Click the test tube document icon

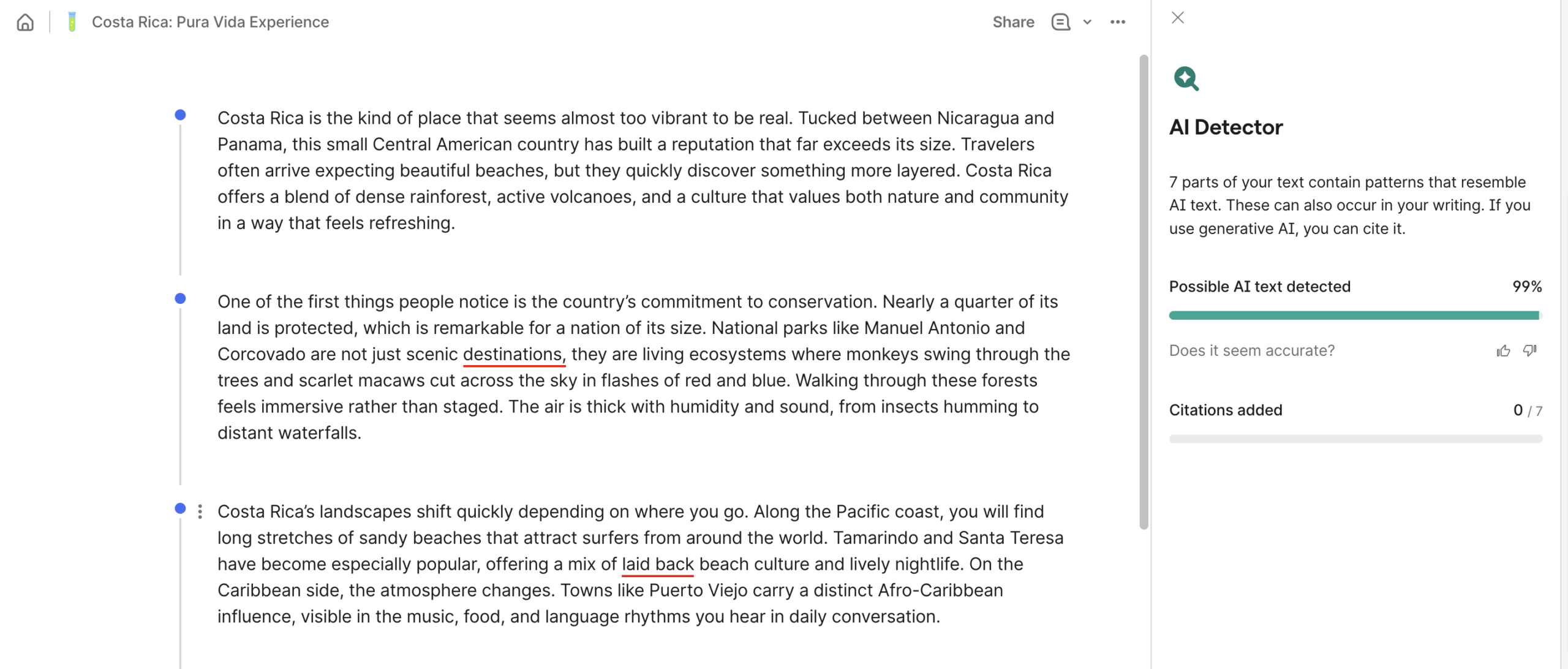(x=72, y=22)
